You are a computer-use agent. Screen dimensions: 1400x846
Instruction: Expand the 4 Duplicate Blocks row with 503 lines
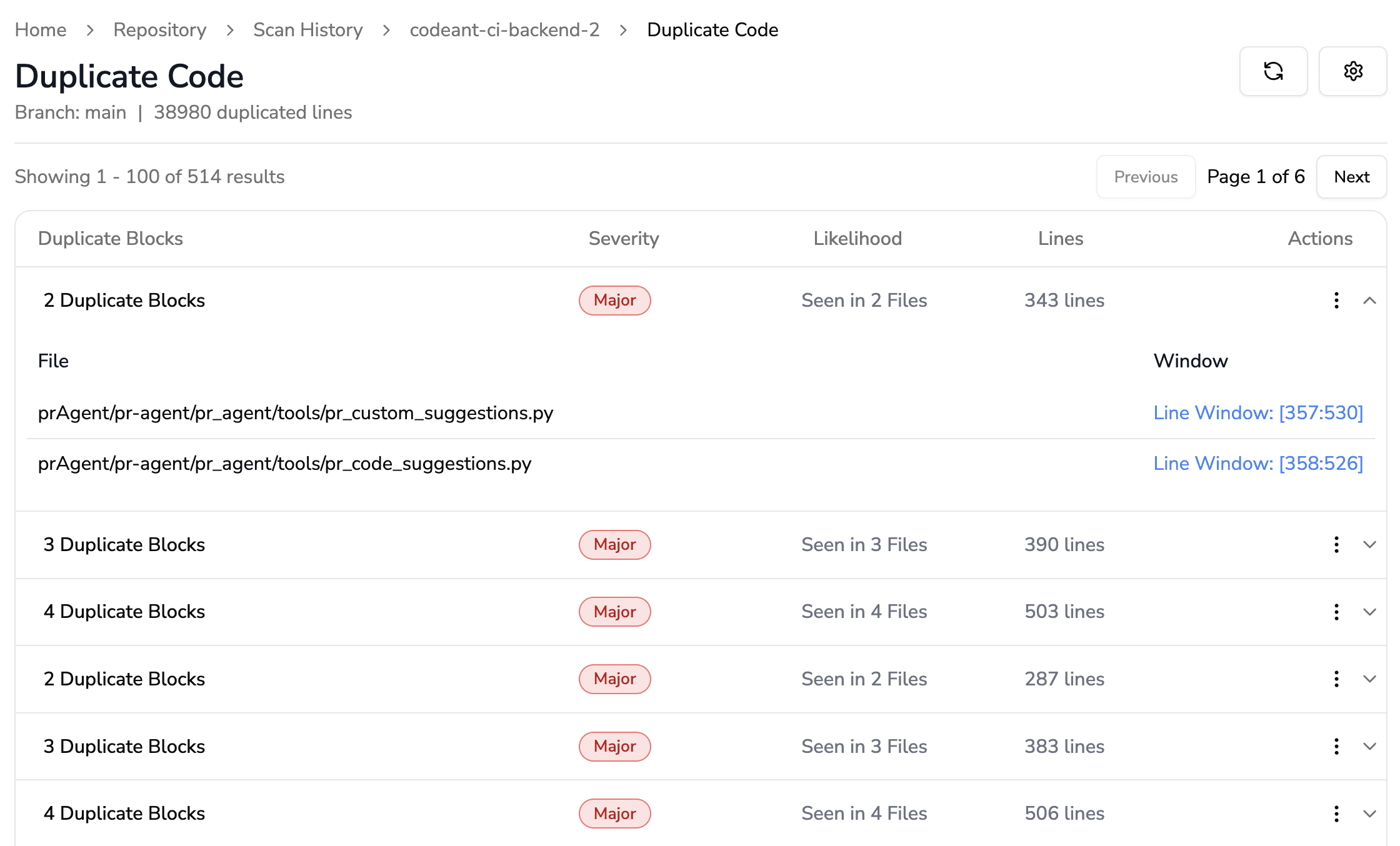(x=1370, y=612)
